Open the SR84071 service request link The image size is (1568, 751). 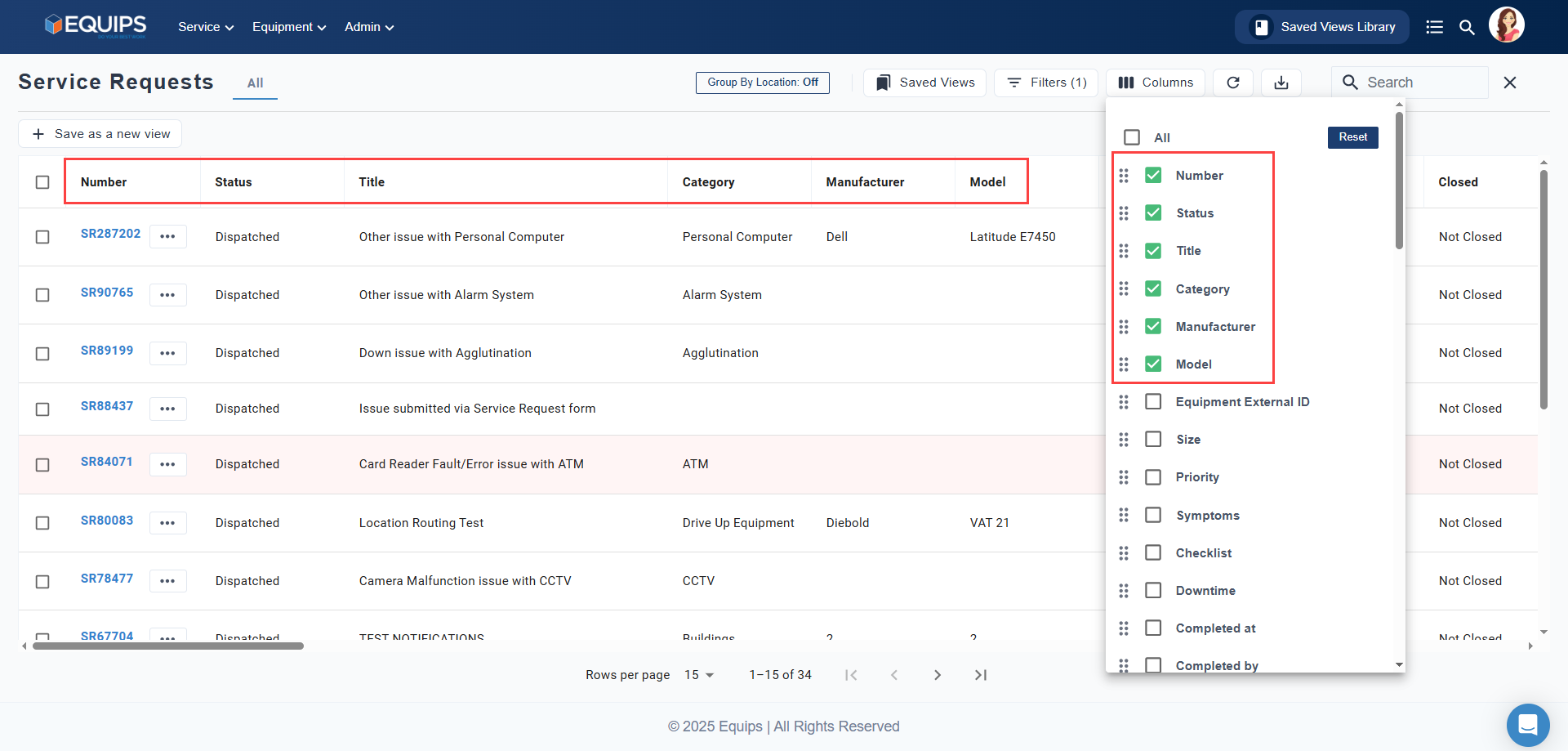coord(106,462)
